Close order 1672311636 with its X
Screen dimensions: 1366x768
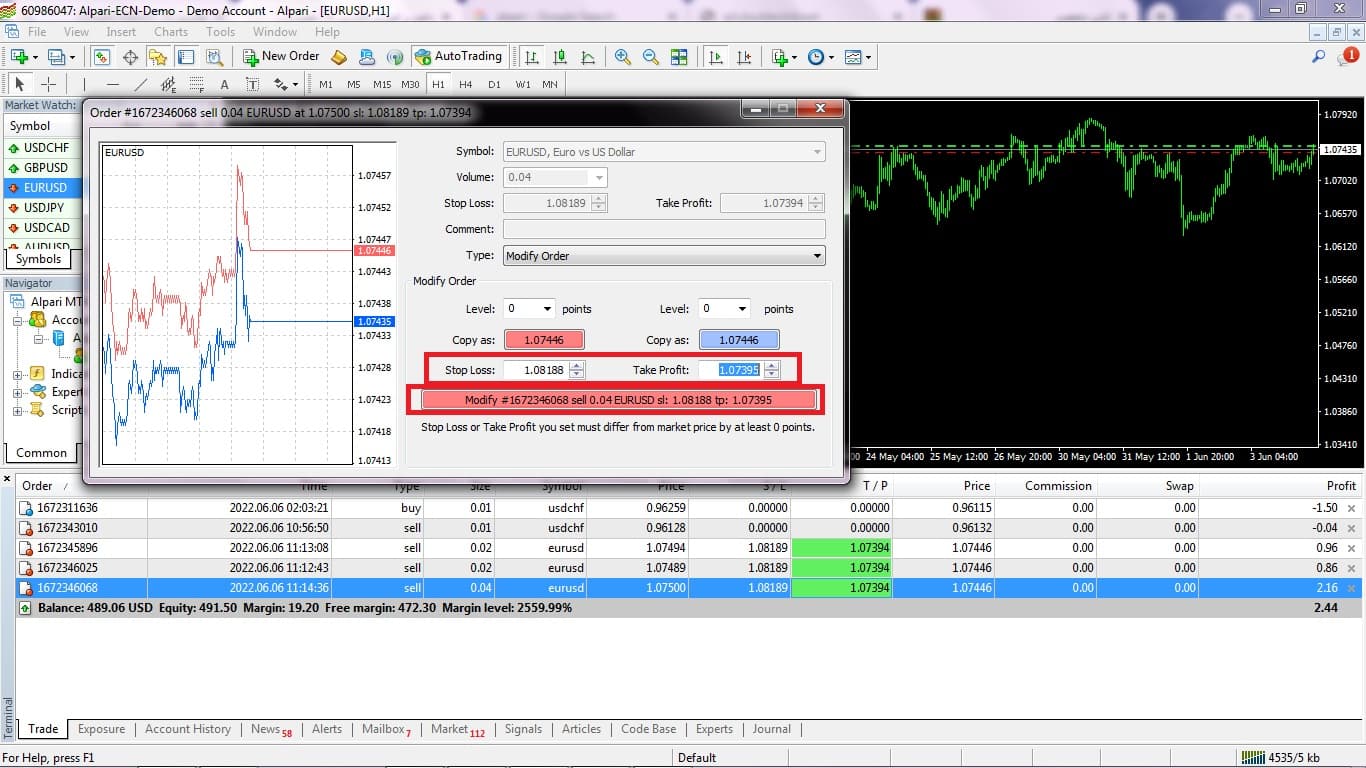point(1351,508)
